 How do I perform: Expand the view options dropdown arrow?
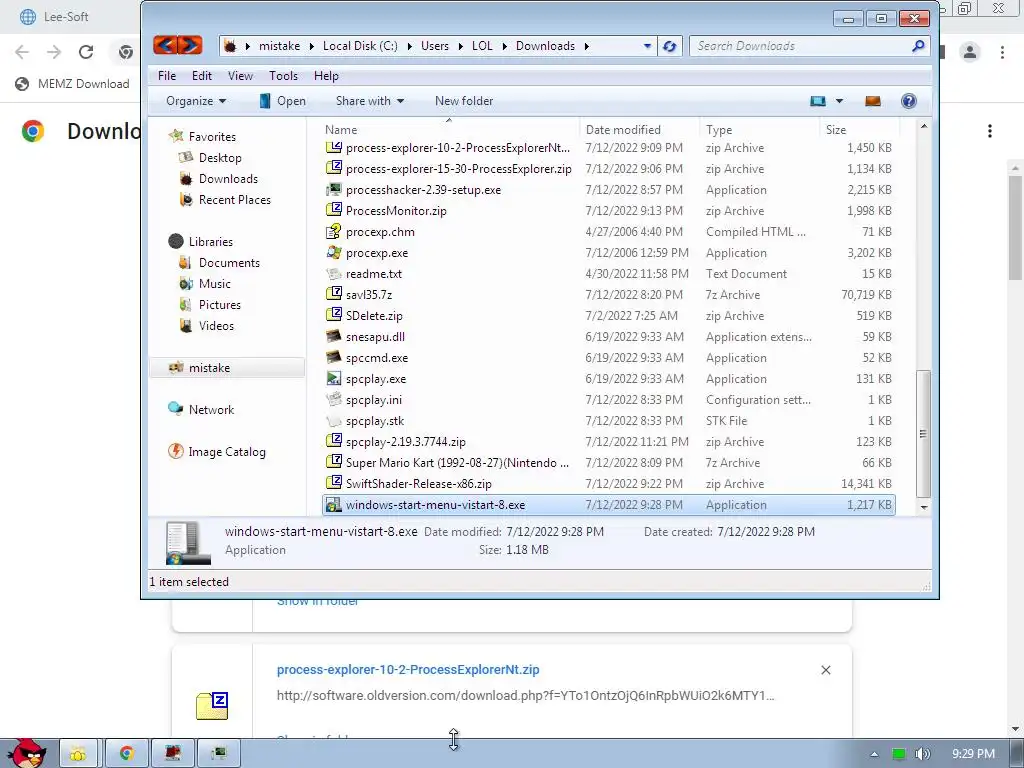pyautogui.click(x=839, y=101)
